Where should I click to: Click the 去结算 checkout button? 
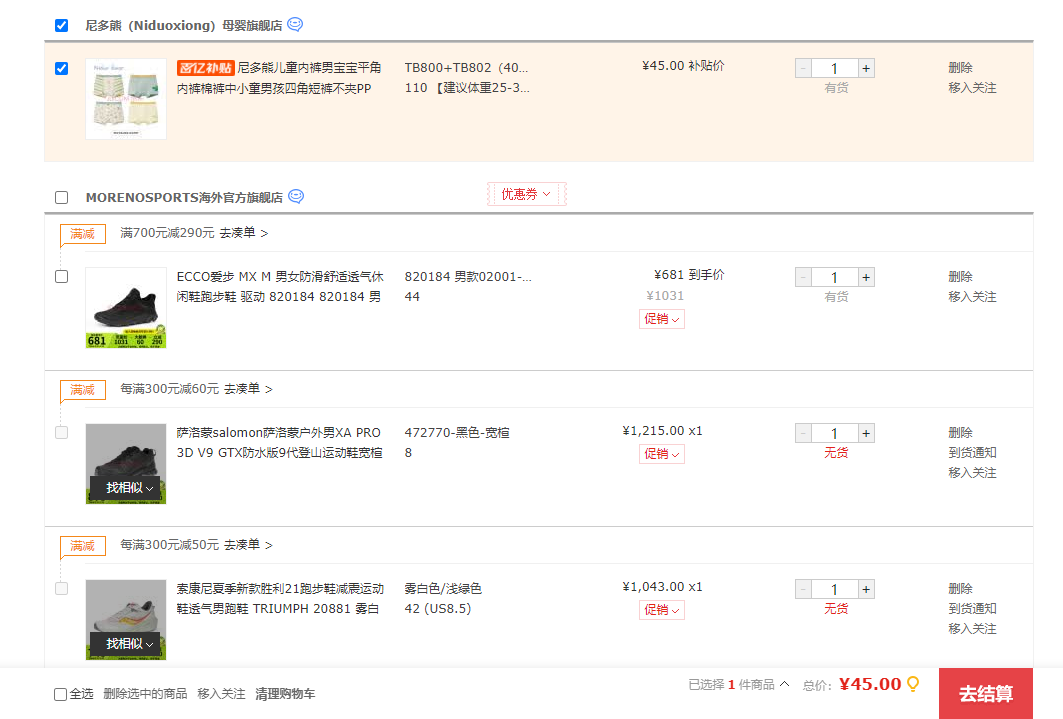pos(986,693)
